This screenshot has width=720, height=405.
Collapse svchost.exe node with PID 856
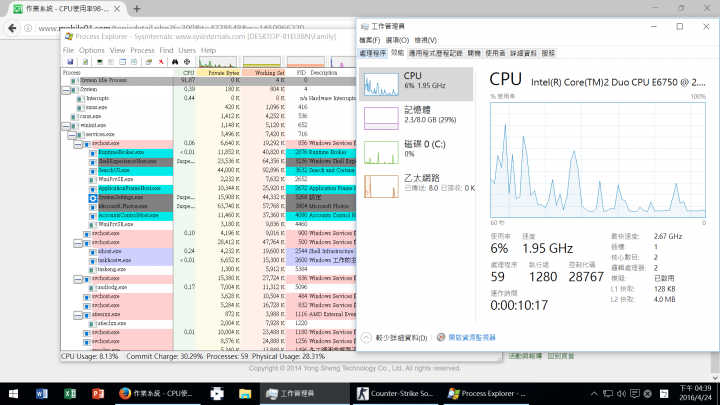[78, 144]
